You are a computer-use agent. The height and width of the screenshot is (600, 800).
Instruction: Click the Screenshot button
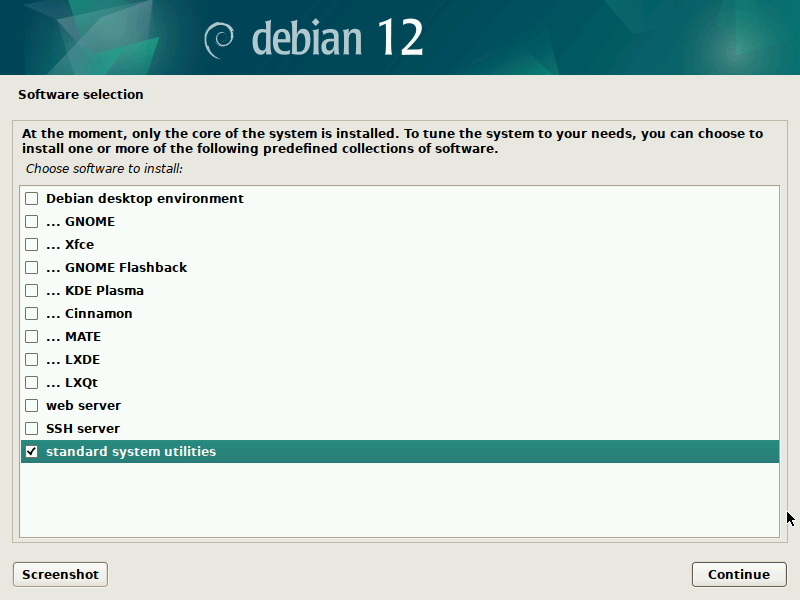click(60, 574)
